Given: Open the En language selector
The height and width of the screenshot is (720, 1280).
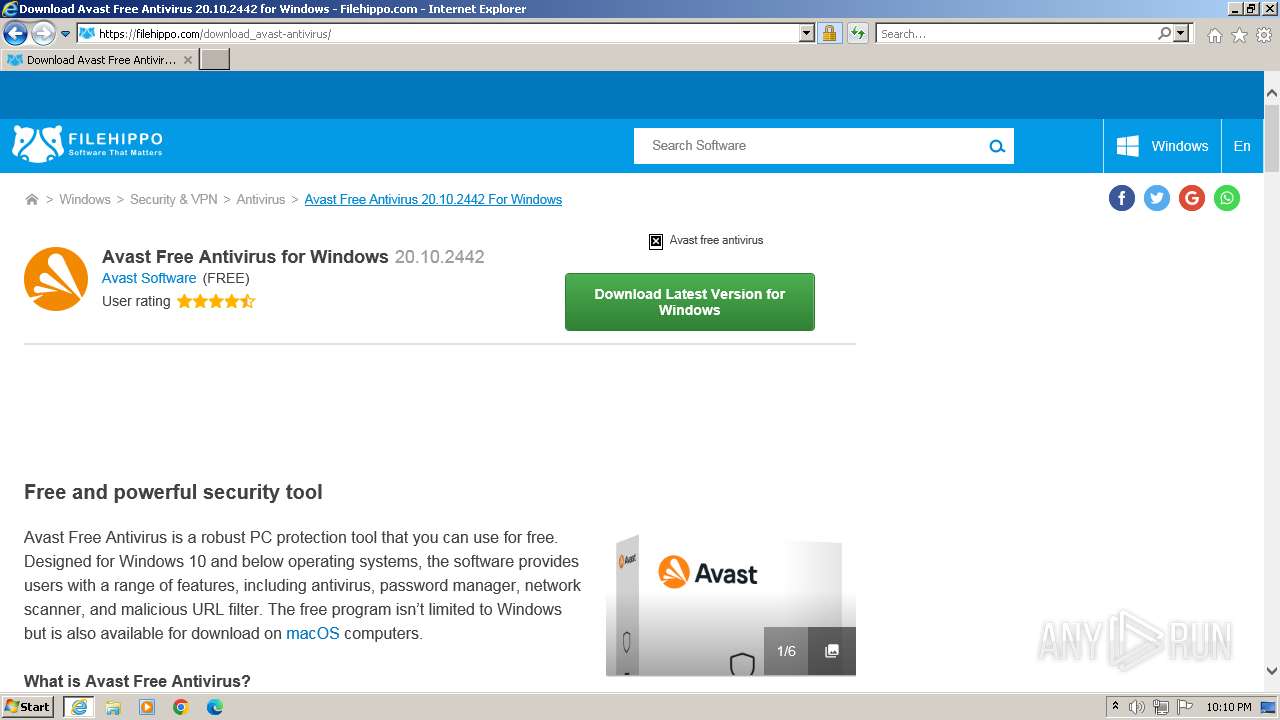Looking at the screenshot, I should 1242,146.
